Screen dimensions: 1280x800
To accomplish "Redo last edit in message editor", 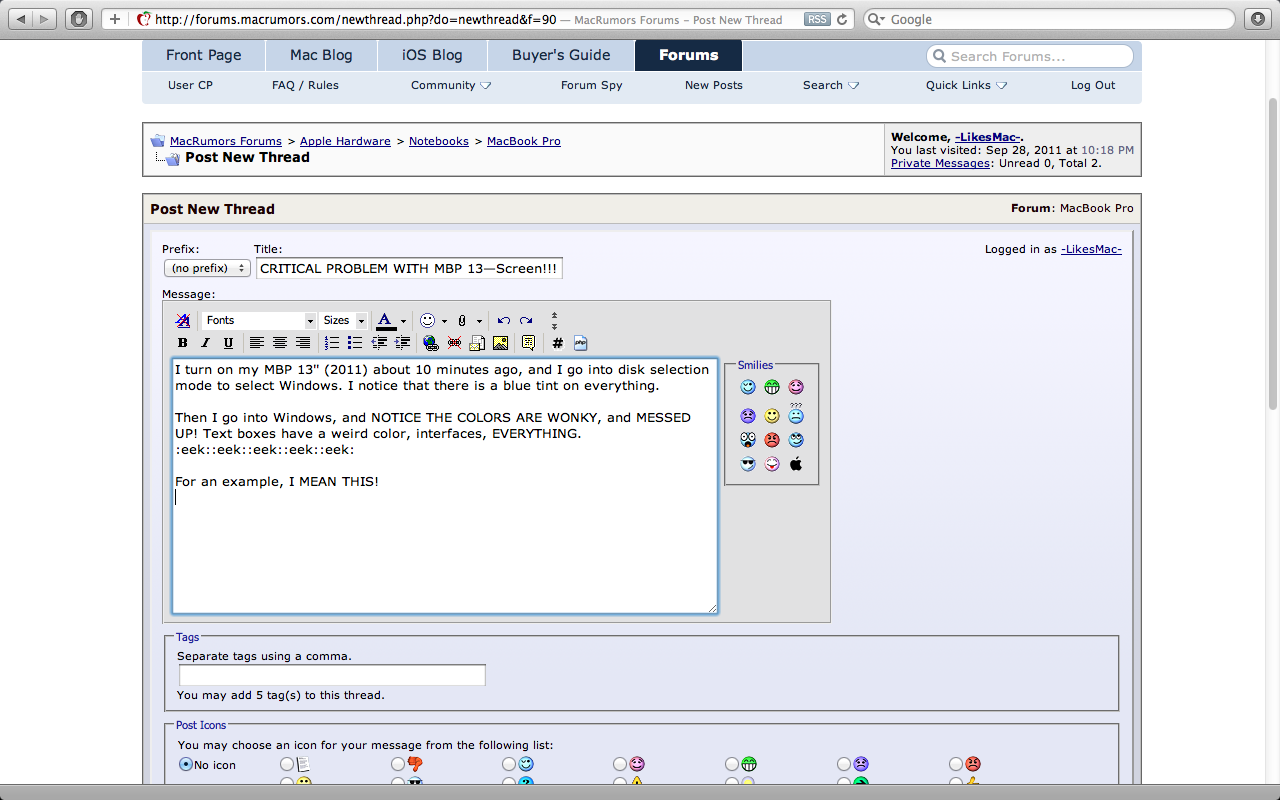I will pyautogui.click(x=526, y=321).
